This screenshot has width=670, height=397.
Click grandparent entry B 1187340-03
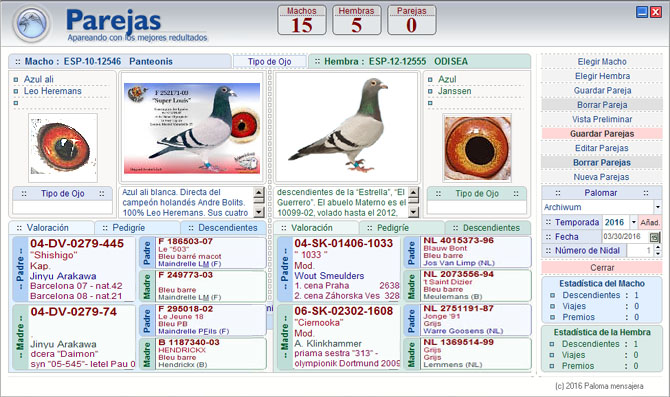click(203, 354)
